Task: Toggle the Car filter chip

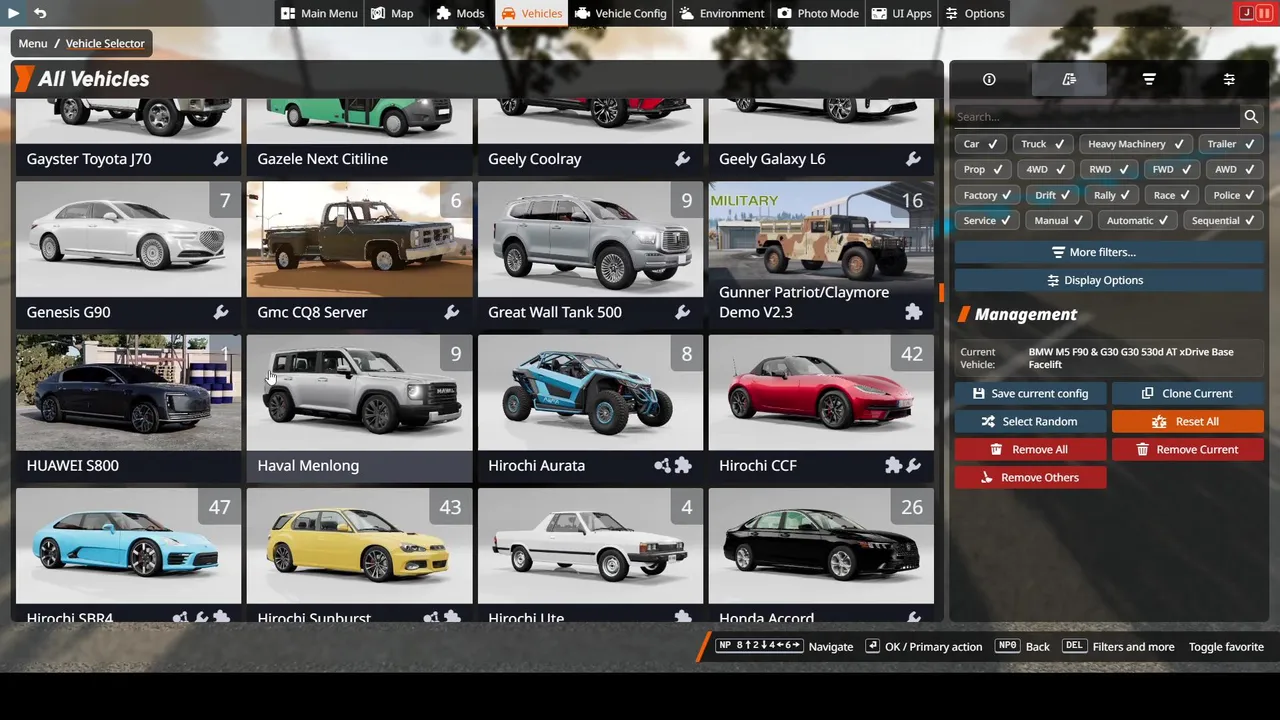Action: tap(981, 144)
